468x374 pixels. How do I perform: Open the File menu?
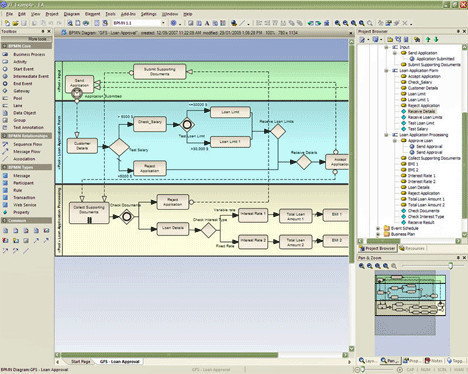point(9,14)
